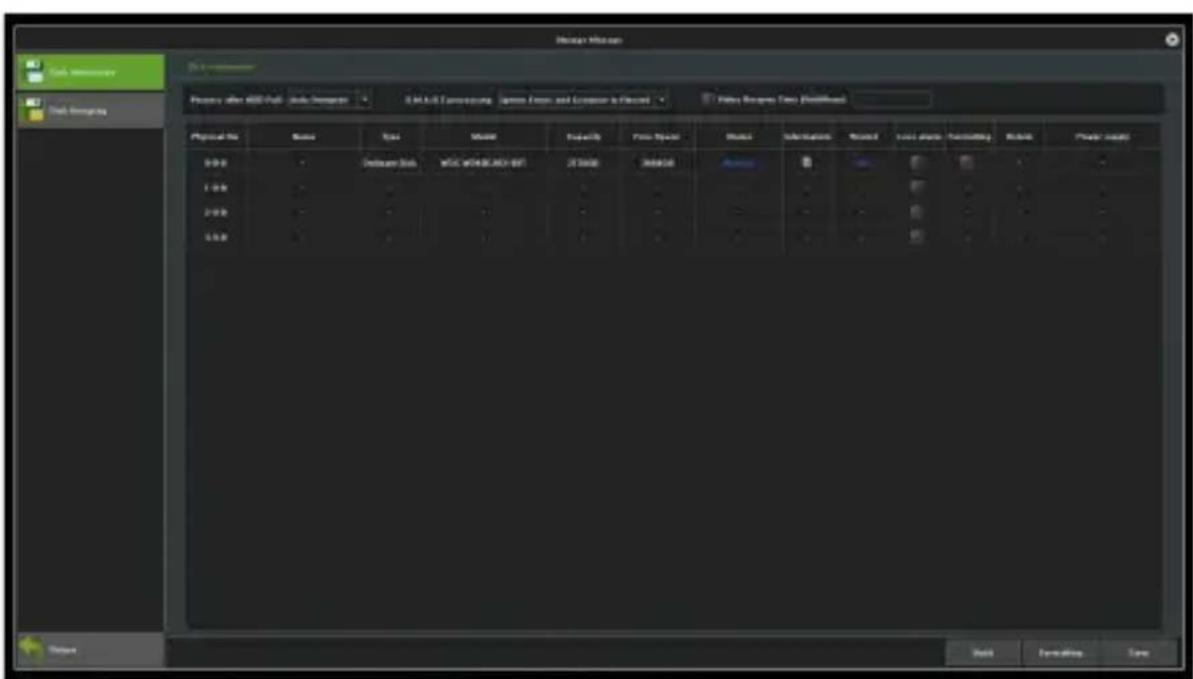Screen dimensions: 1193x679
Task: Switch to the Disk Grouping sidebar tab
Action: 90,110
